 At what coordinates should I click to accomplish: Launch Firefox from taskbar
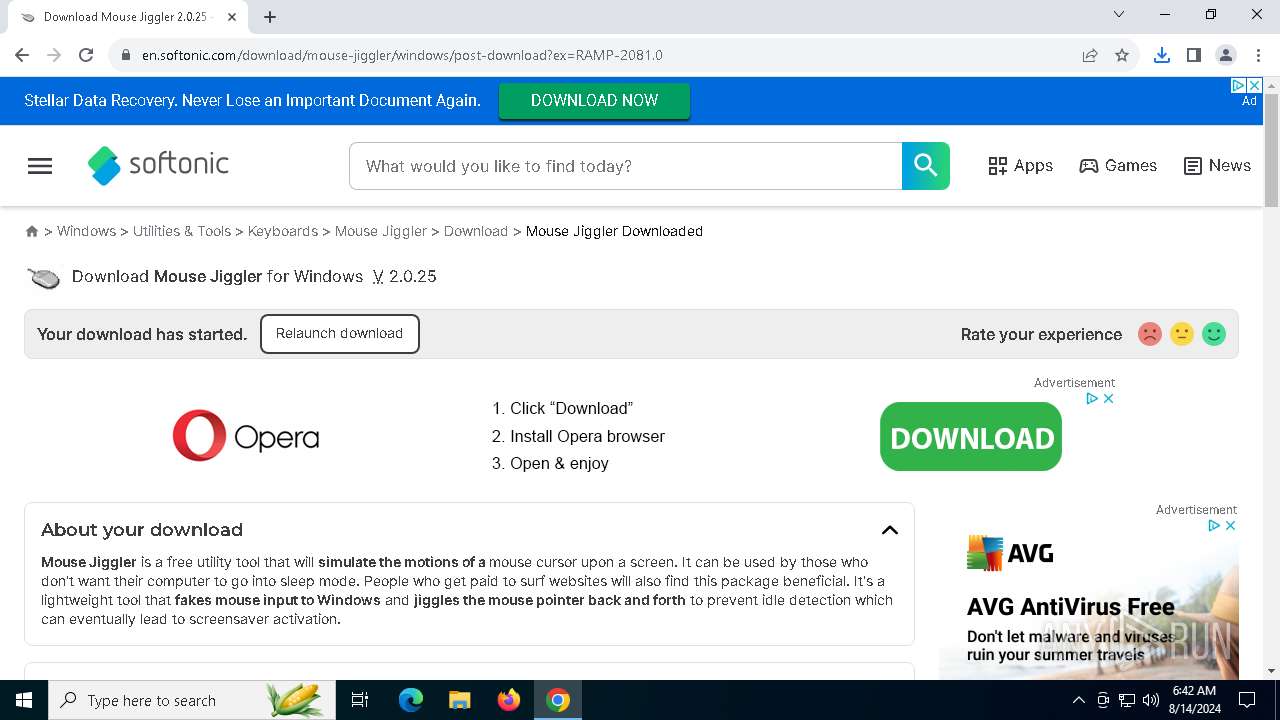[509, 700]
